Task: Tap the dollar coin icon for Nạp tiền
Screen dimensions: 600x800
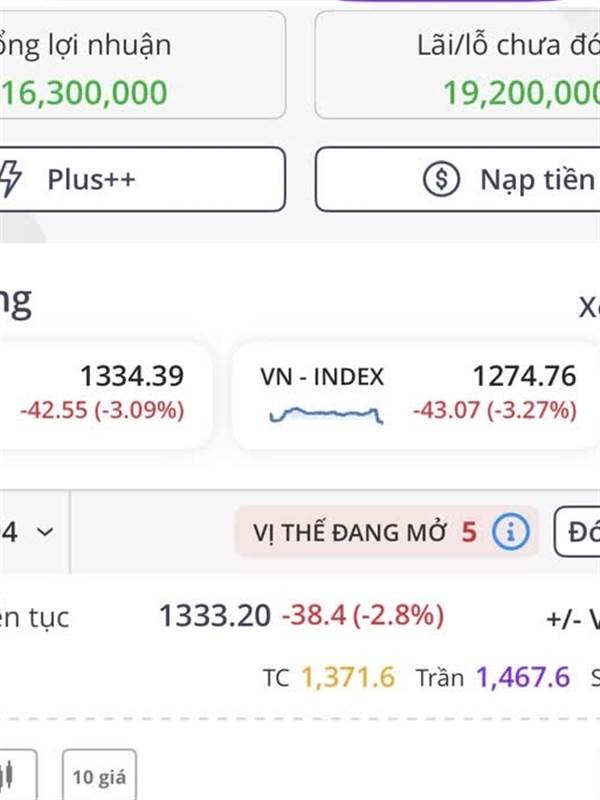Action: click(441, 179)
